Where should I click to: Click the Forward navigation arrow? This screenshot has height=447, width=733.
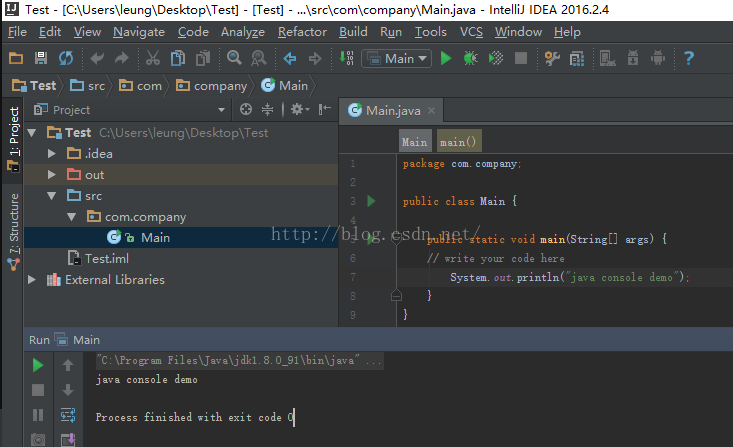pyautogui.click(x=315, y=58)
